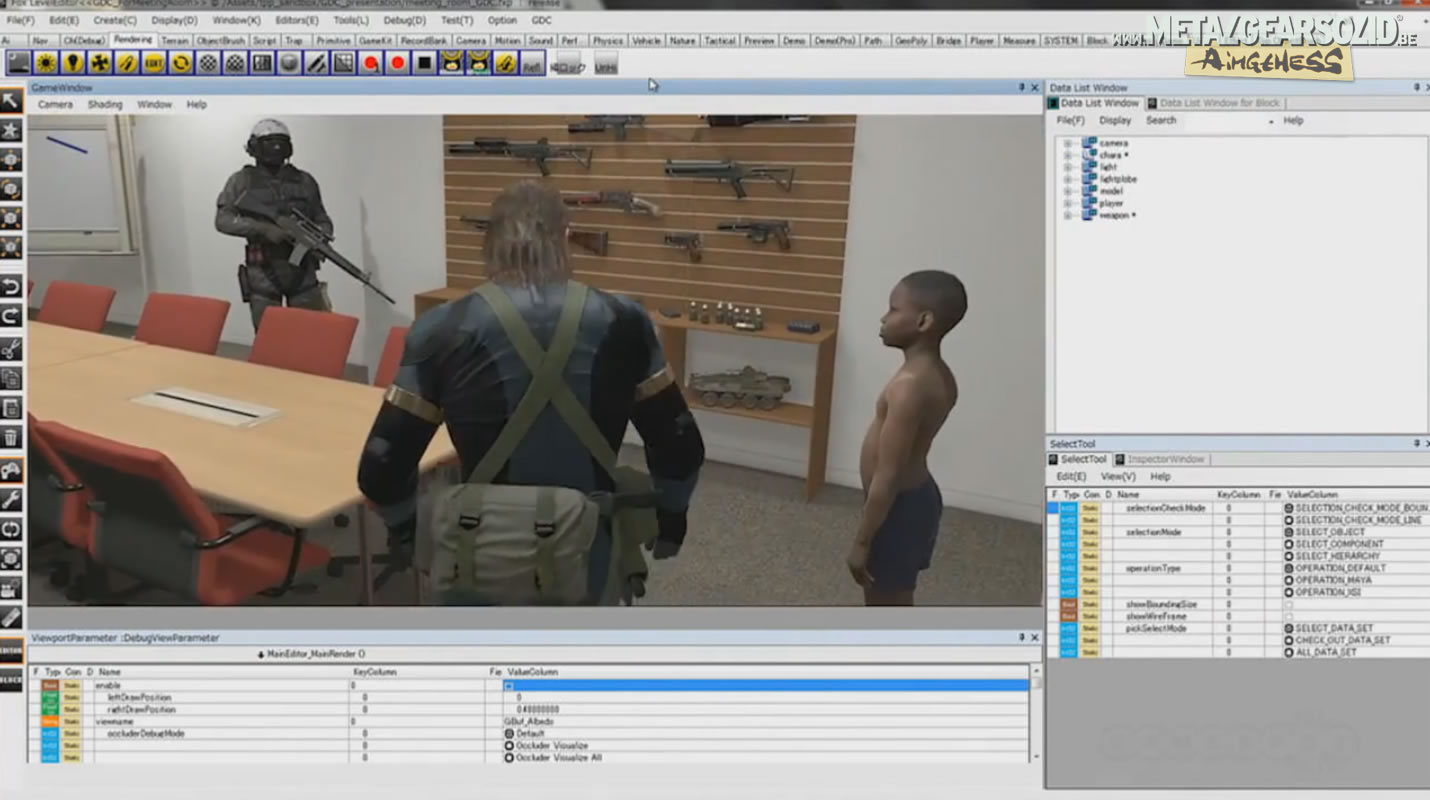The image size is (1430, 800).
Task: Open the GDC menu
Action: 541,20
